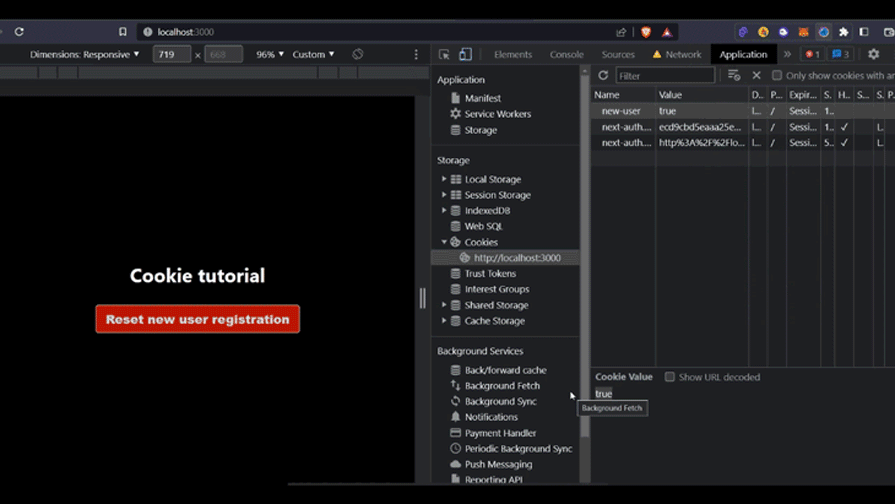
Task: Delete the selected cookie with X icon
Action: (756, 76)
